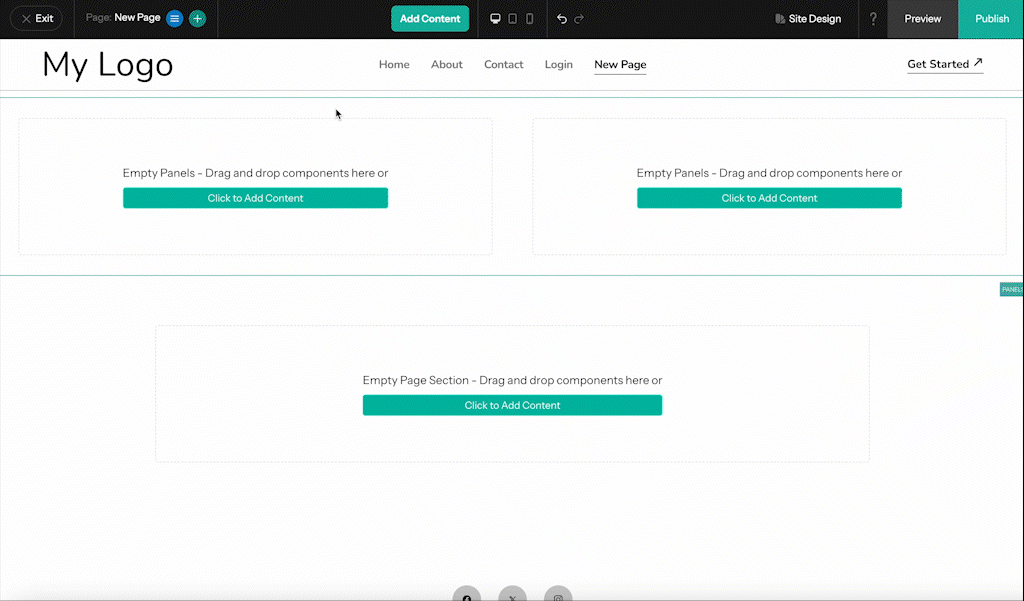
Task: Add a new page with the plus icon
Action: [197, 18]
